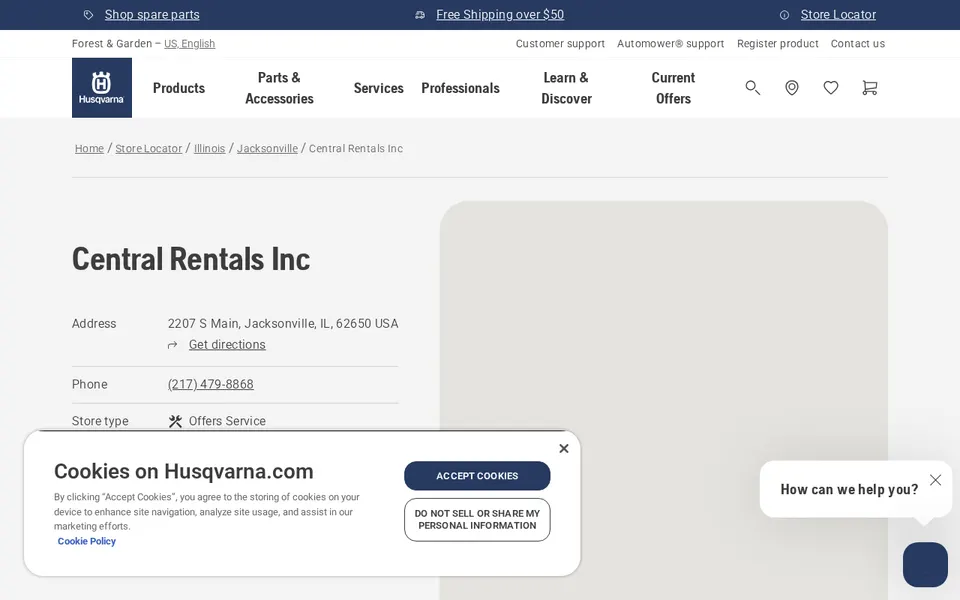Image resolution: width=960 pixels, height=600 pixels.
Task: Open the shopping cart icon
Action: coord(869,88)
